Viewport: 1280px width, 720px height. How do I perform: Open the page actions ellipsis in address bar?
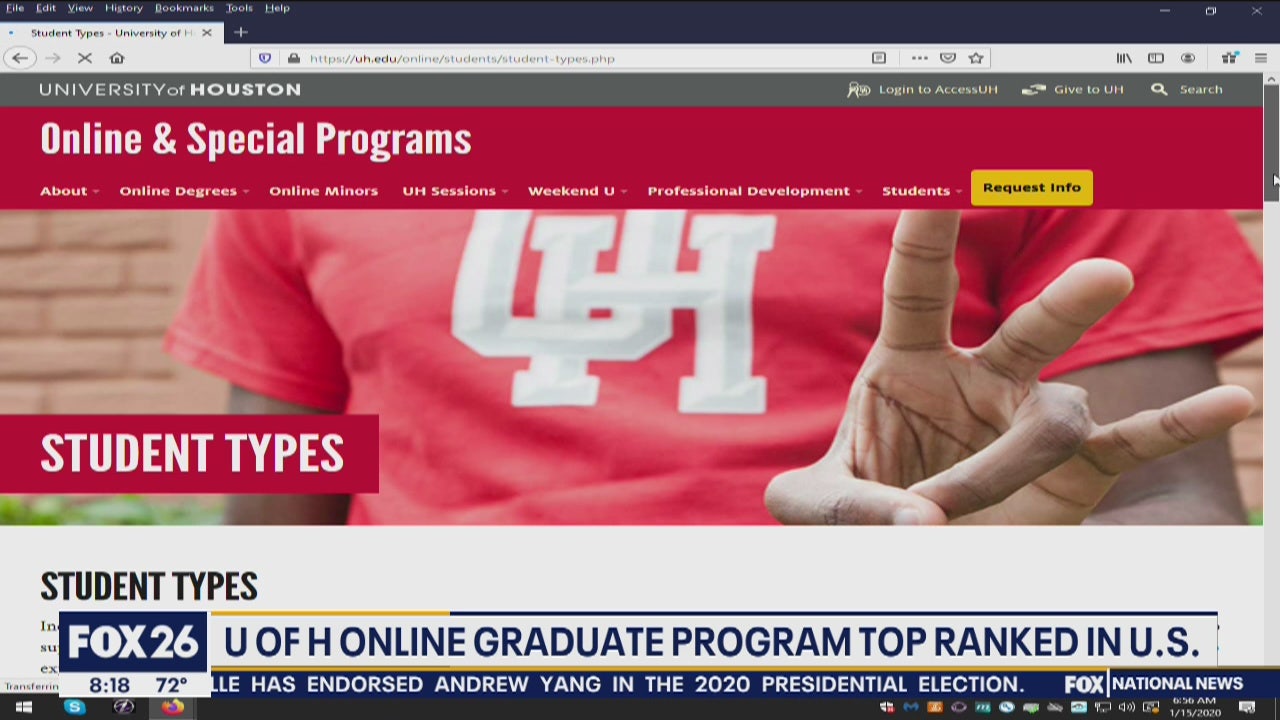[x=919, y=57]
